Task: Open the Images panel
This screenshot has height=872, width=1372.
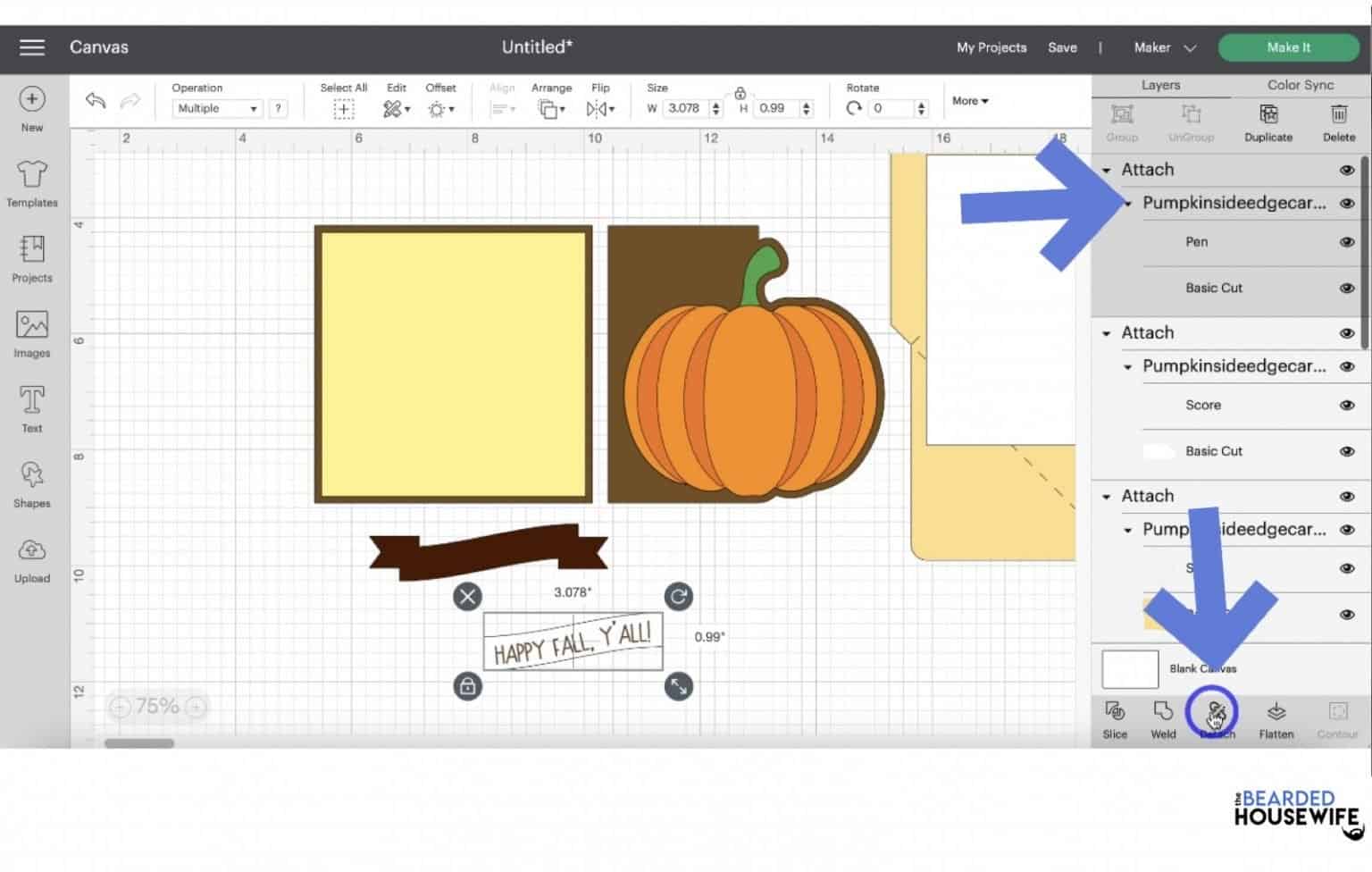Action: tap(31, 332)
